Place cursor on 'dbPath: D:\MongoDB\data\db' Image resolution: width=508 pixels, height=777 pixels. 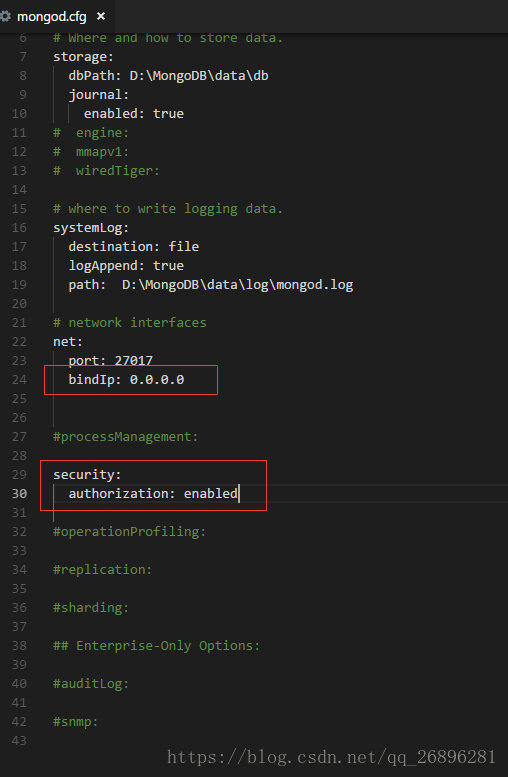(169, 75)
